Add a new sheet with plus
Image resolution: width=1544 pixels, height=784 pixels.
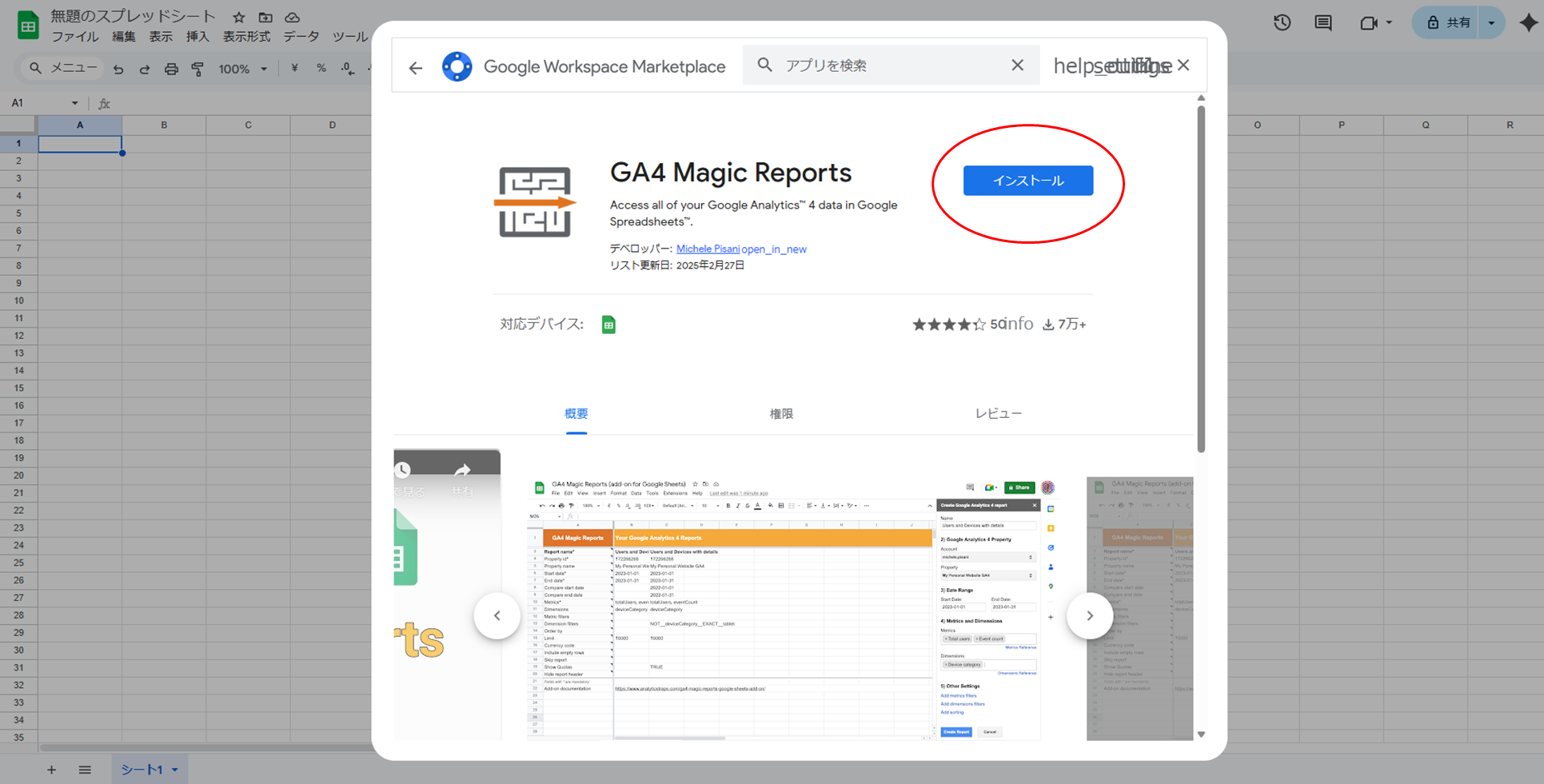tap(51, 770)
